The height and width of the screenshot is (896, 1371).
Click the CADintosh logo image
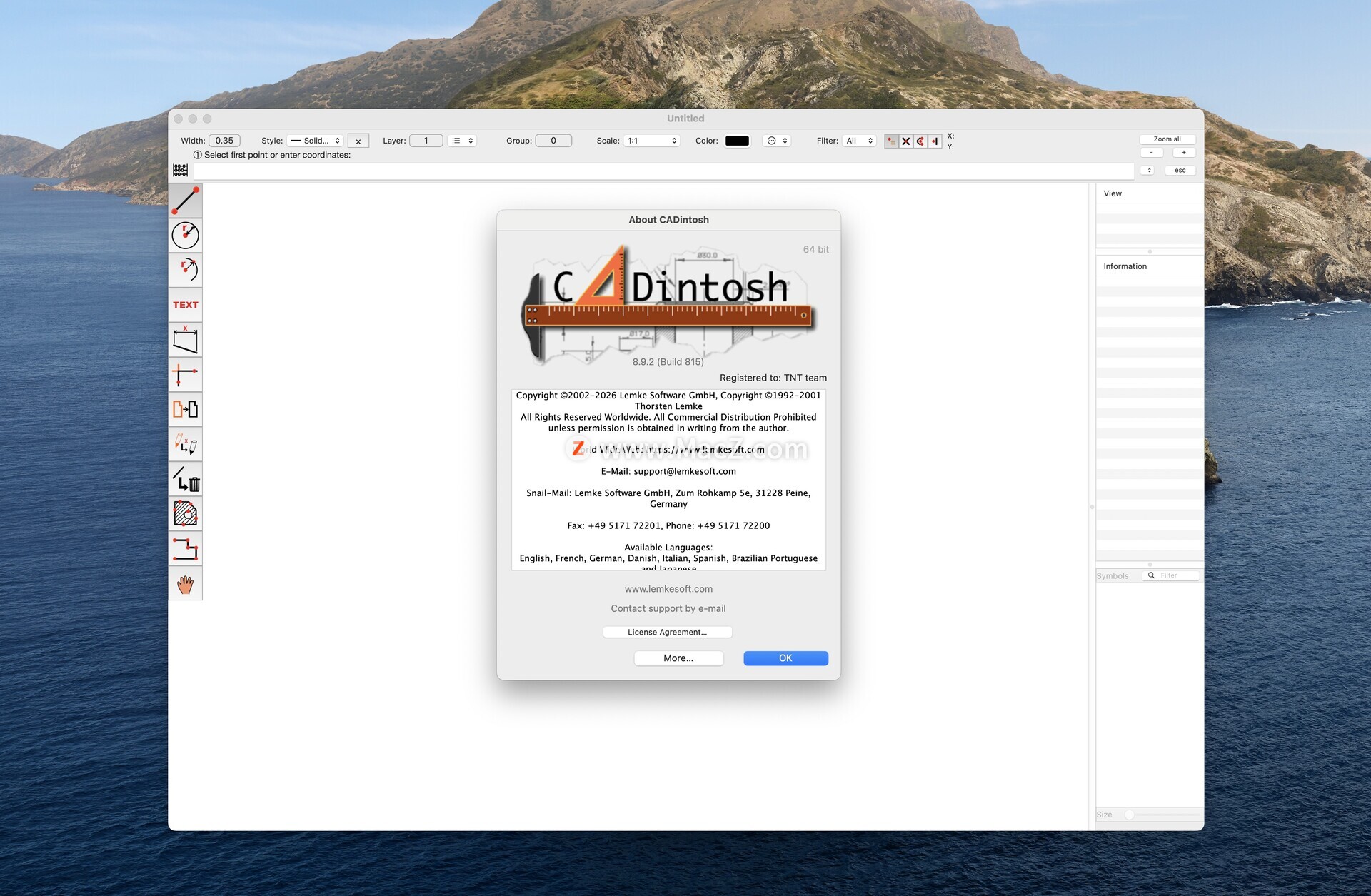click(668, 304)
